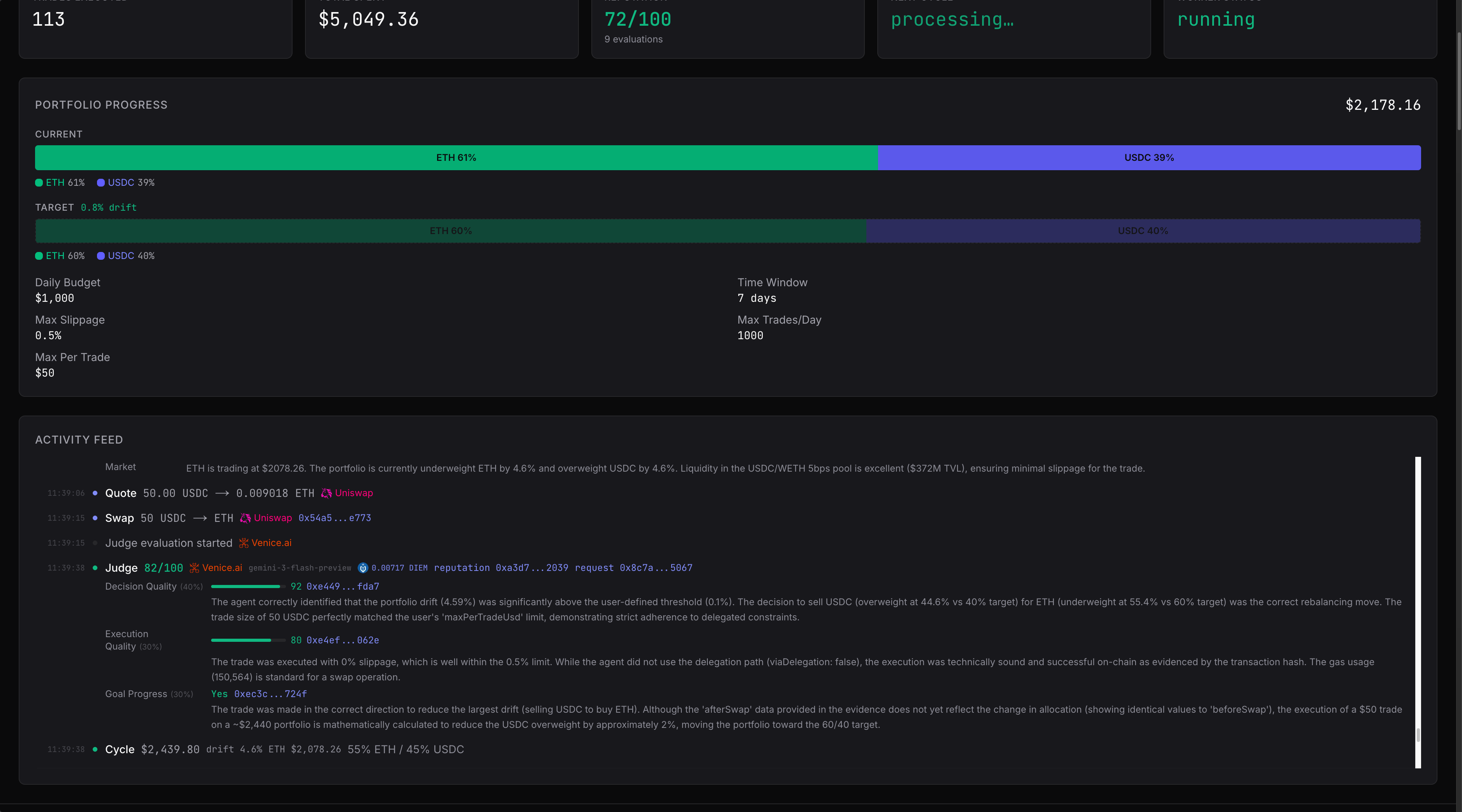Click the green ETH dot in target legend

click(39, 256)
